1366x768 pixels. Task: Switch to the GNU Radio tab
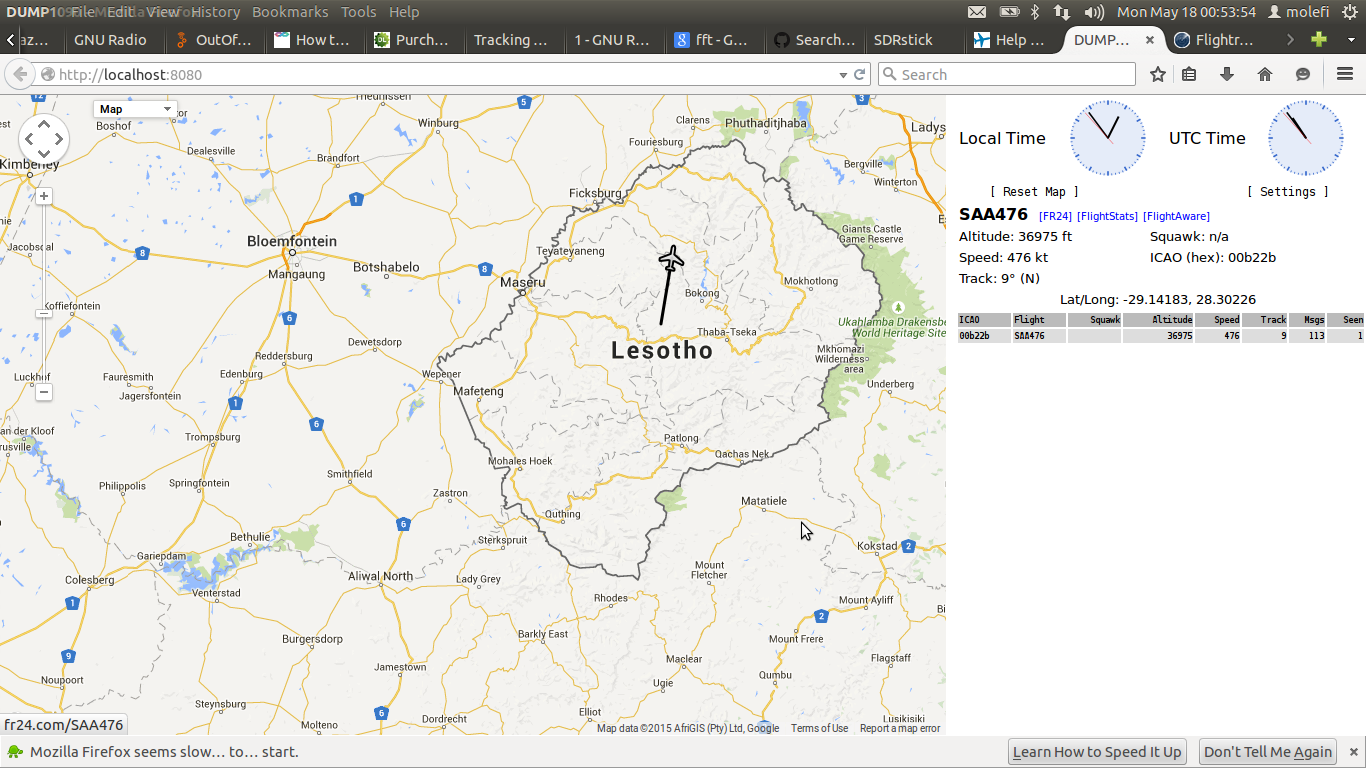(110, 40)
